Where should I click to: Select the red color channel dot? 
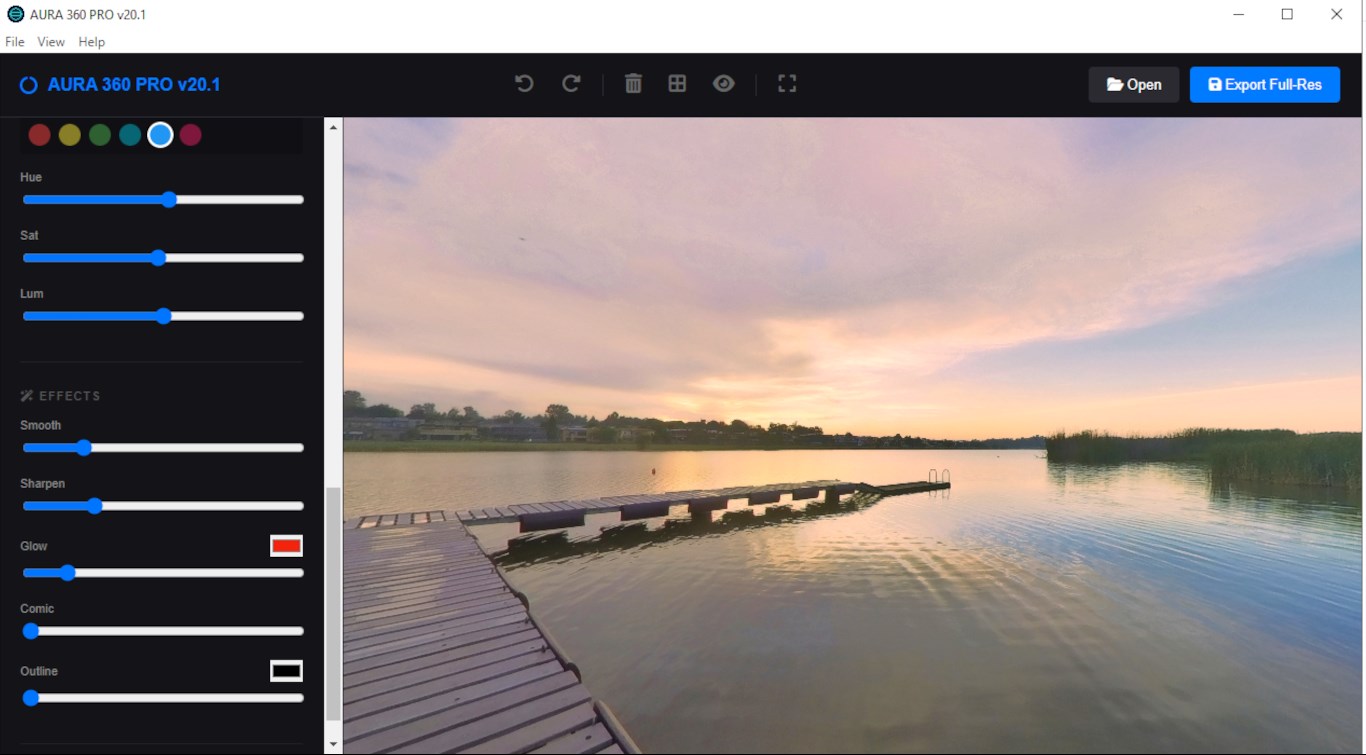40,135
